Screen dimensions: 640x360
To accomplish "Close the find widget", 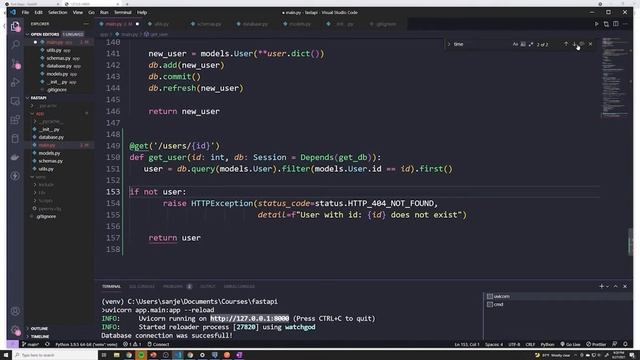I will [590, 44].
